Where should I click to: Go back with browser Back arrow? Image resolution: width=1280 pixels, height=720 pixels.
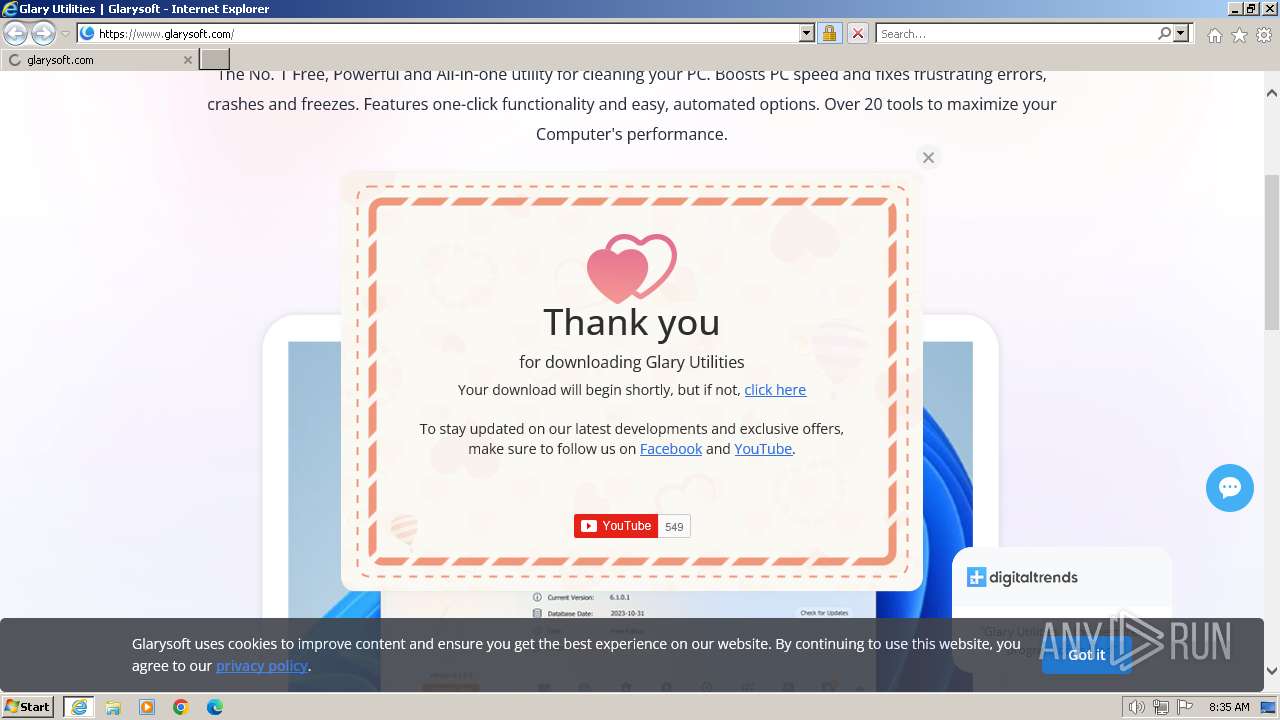tap(15, 33)
